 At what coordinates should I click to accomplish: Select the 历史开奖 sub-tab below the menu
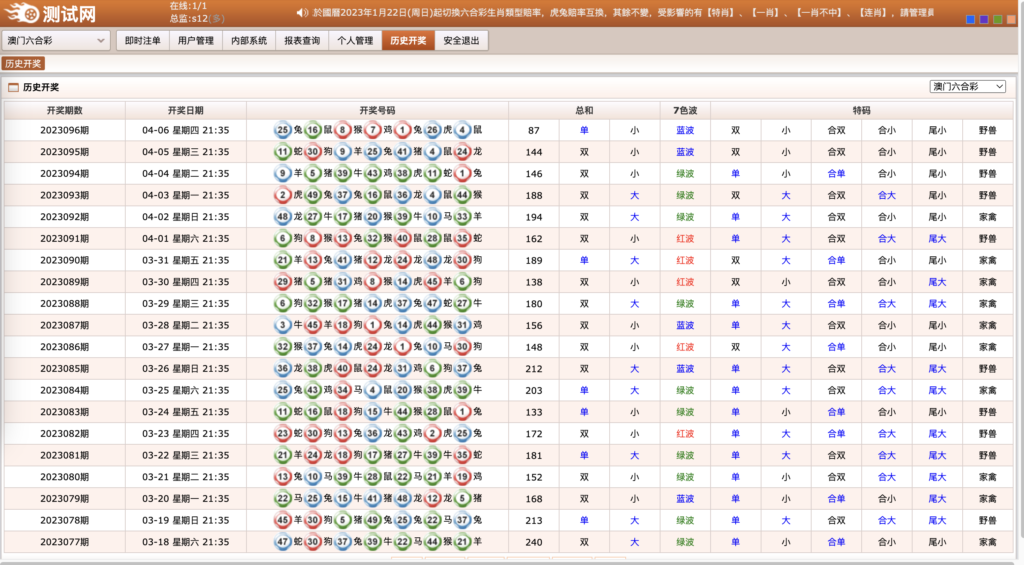23,64
